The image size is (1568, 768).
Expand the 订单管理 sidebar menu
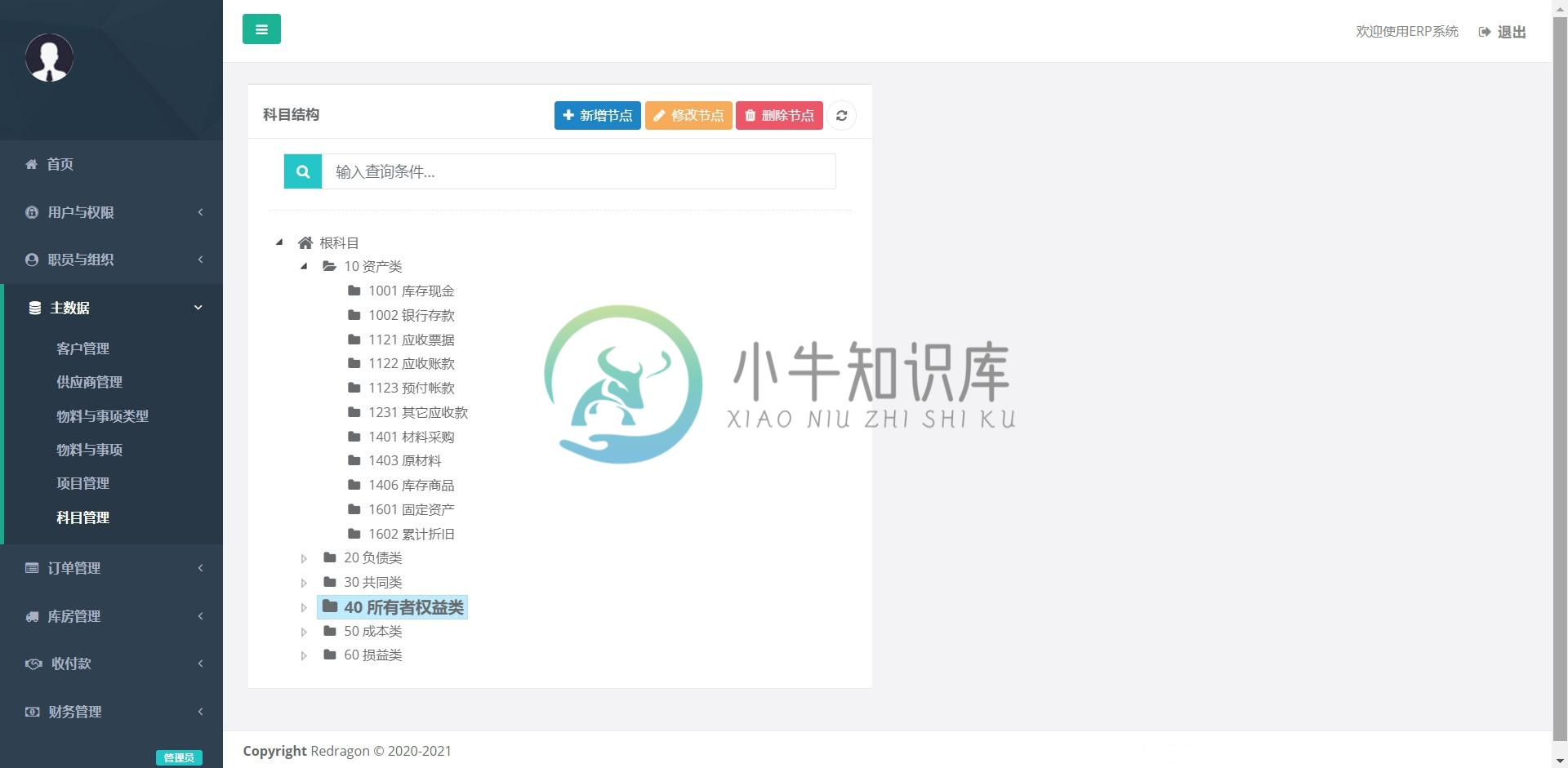click(113, 568)
